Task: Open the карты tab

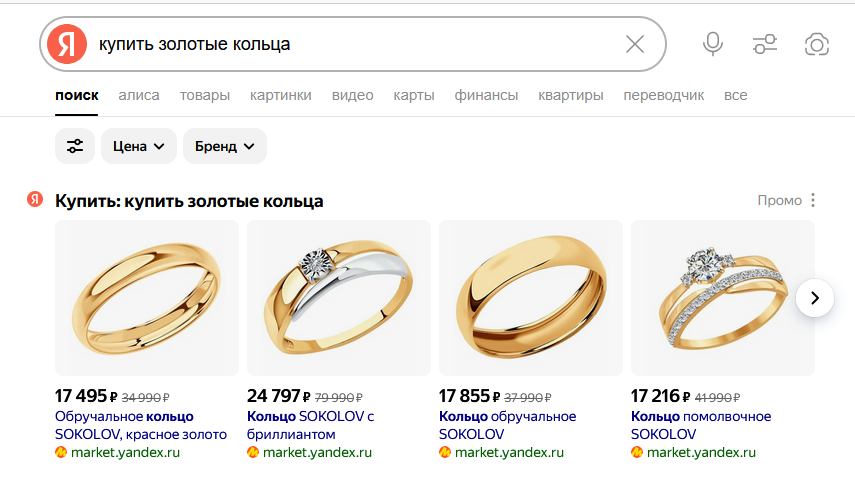Action: pos(413,95)
